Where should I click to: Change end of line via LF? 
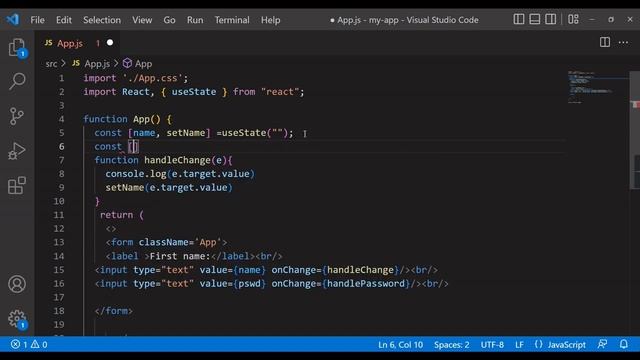tap(519, 345)
